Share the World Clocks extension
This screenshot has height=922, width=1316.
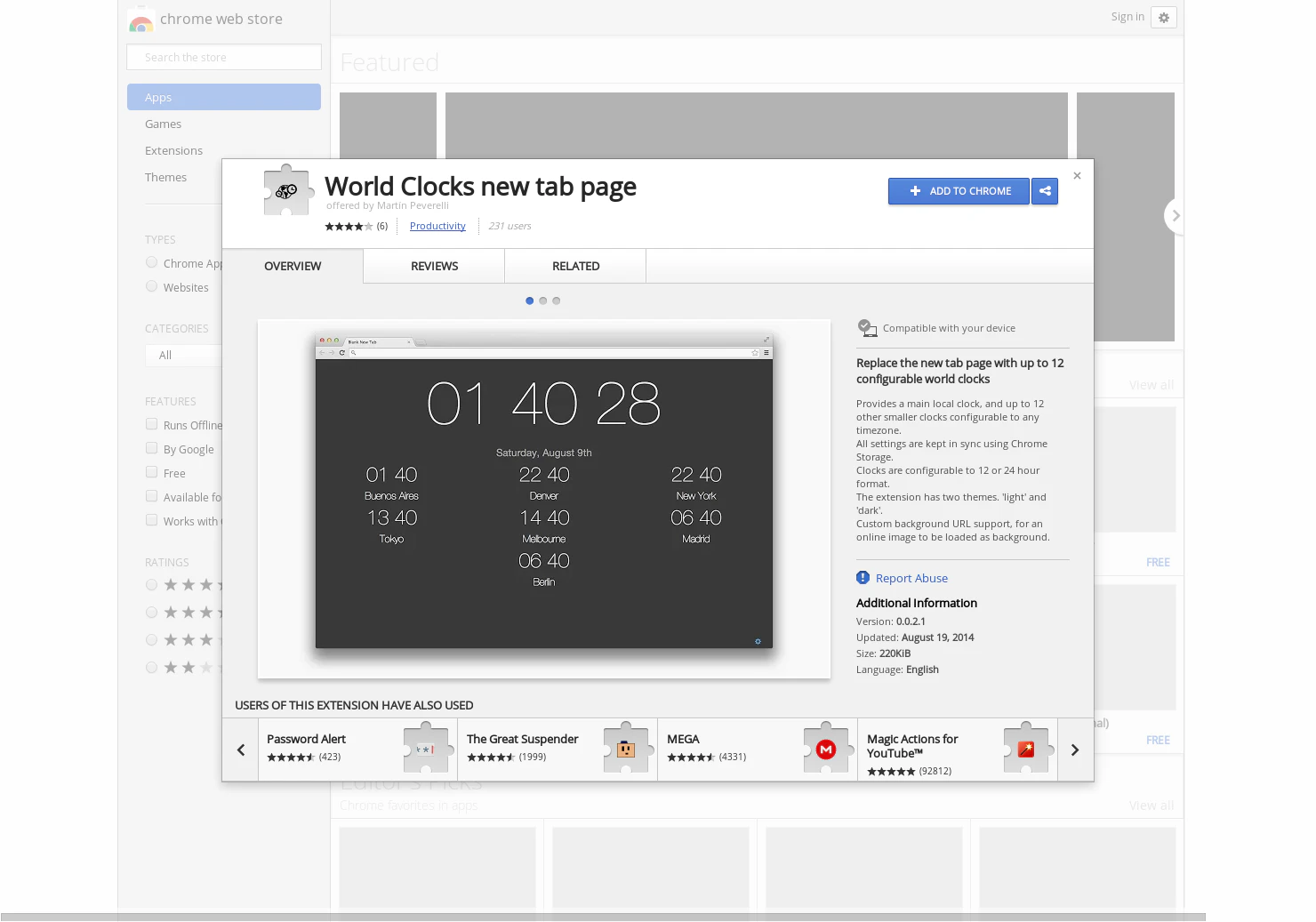[1045, 191]
